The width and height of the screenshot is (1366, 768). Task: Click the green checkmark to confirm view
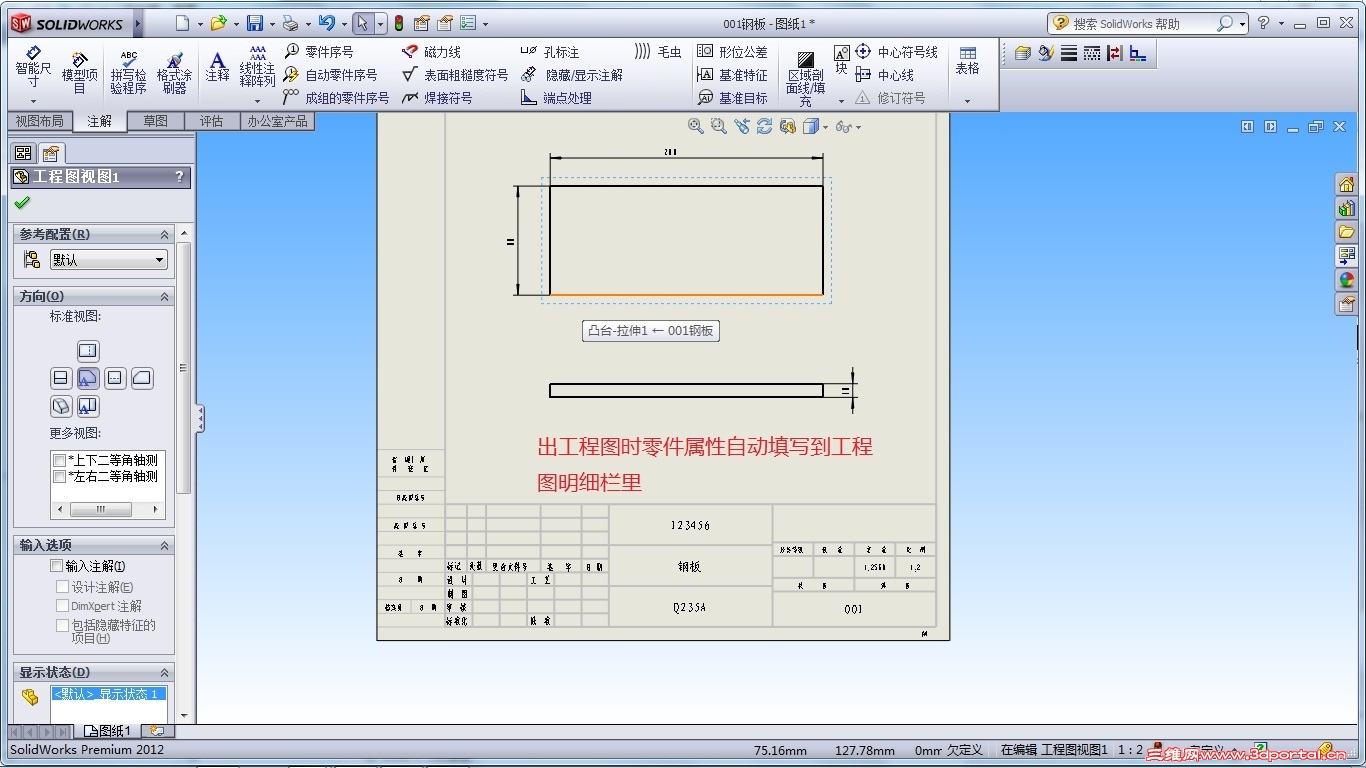[22, 203]
